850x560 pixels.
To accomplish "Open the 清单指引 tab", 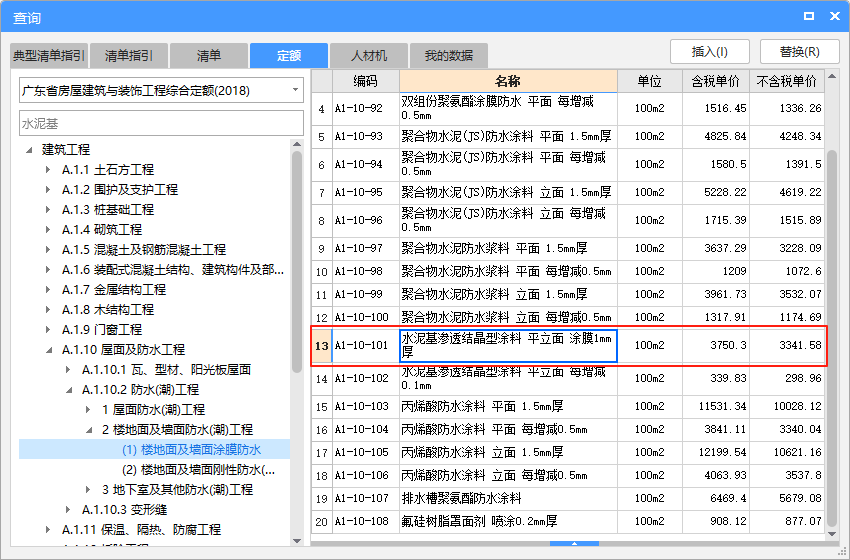I will (x=128, y=55).
